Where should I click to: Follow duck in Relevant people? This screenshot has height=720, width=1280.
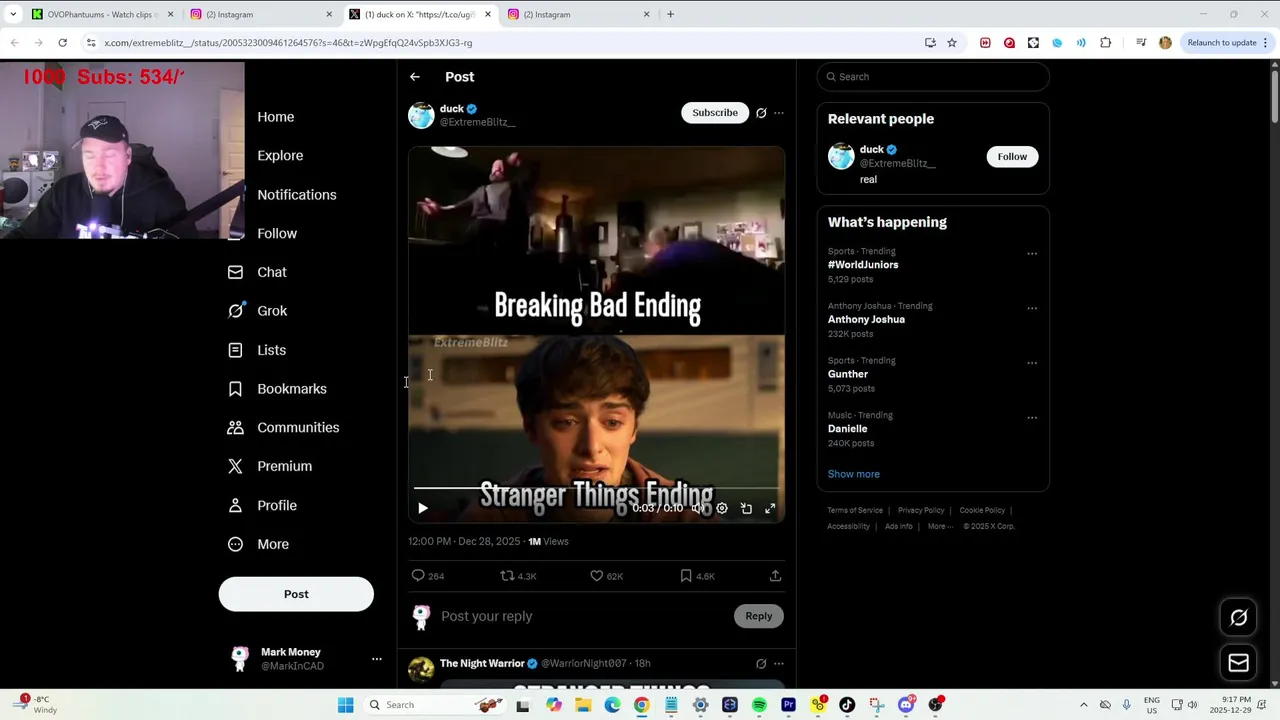tap(1012, 156)
